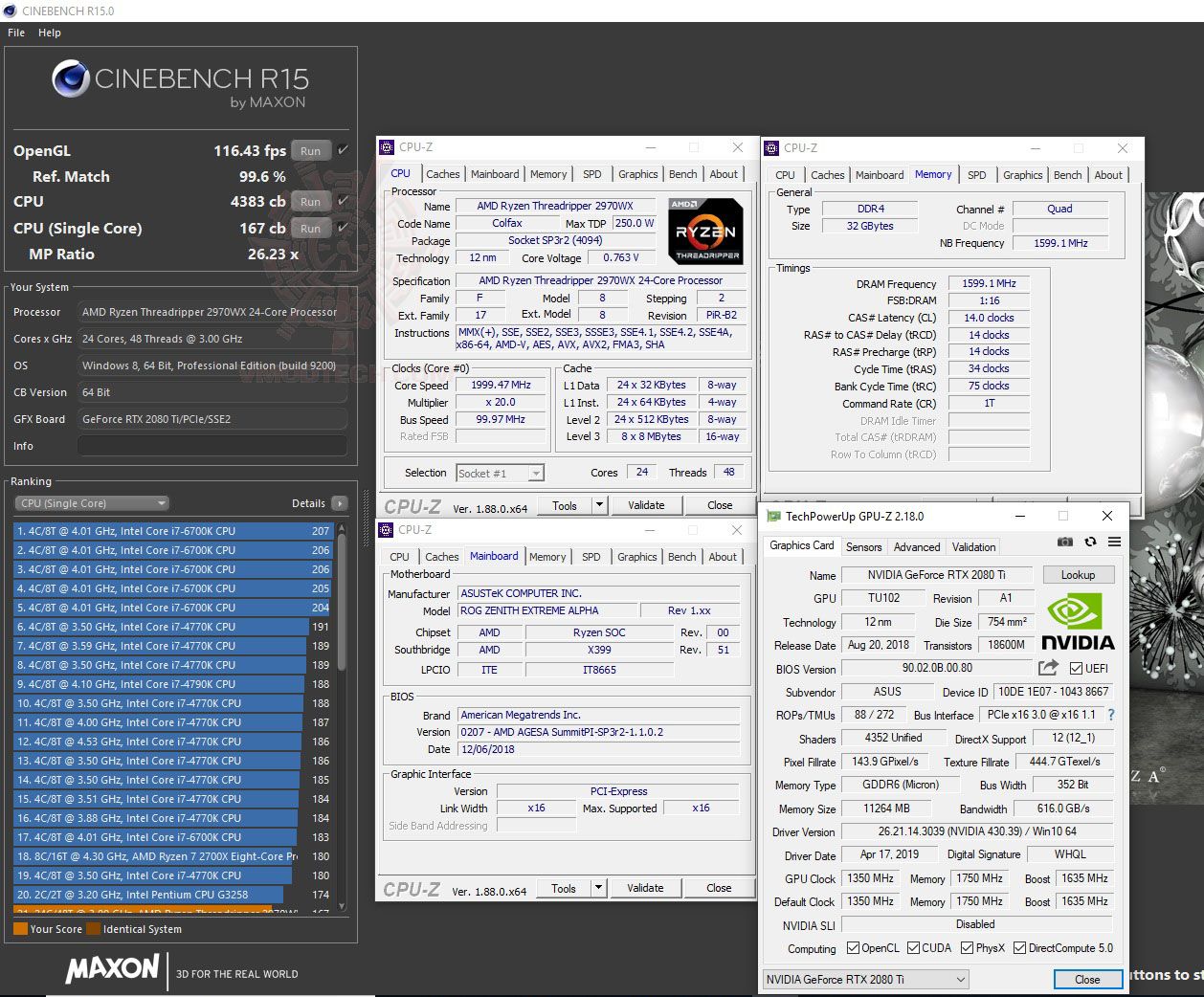Open the CPU (Single Core) ranking dropdown
1204x997 pixels.
coord(92,503)
